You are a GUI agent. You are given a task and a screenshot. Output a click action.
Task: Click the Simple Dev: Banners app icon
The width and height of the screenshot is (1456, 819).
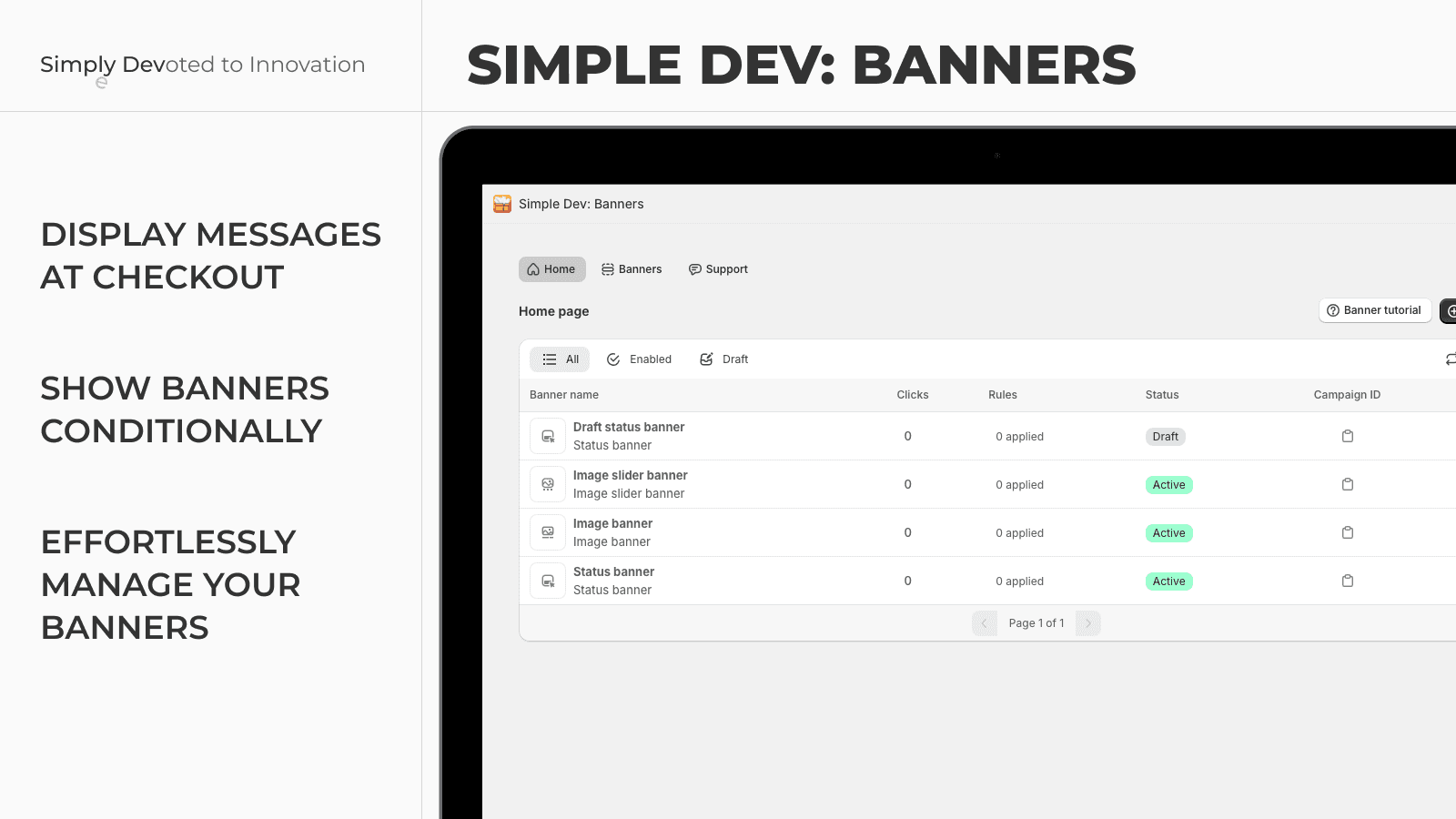pyautogui.click(x=501, y=204)
